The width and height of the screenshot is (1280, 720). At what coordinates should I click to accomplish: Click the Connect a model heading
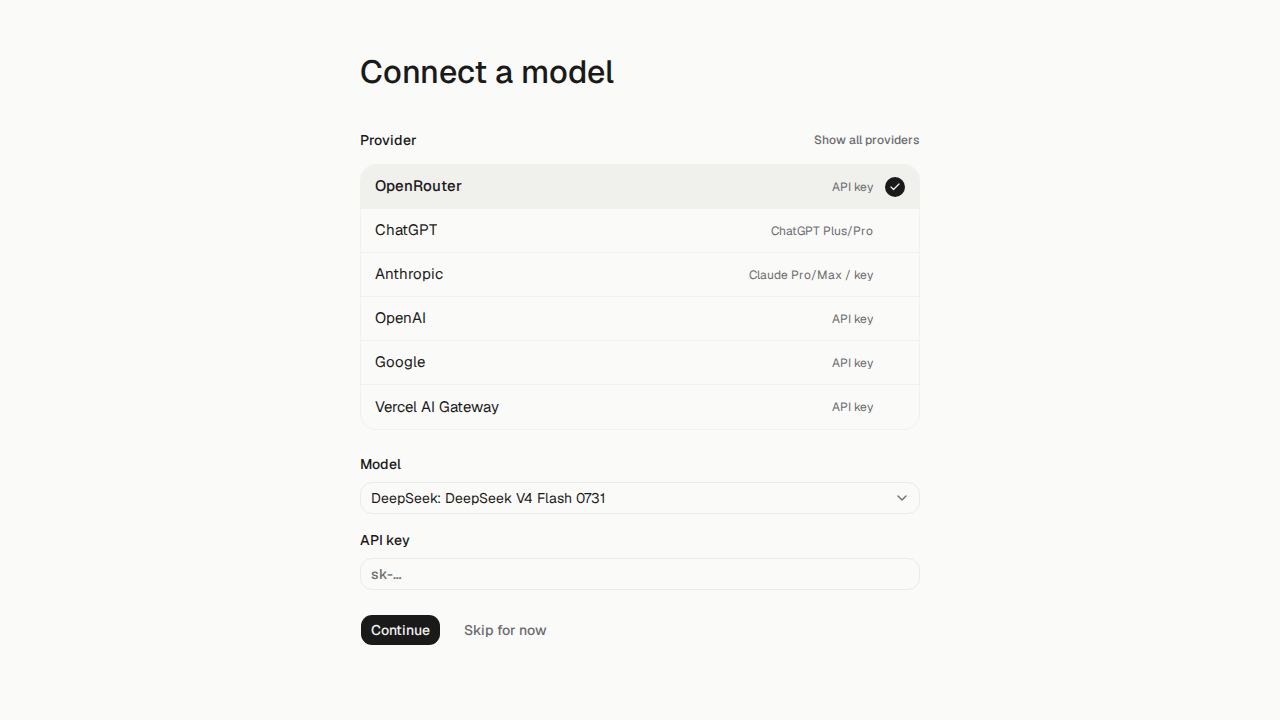[487, 72]
